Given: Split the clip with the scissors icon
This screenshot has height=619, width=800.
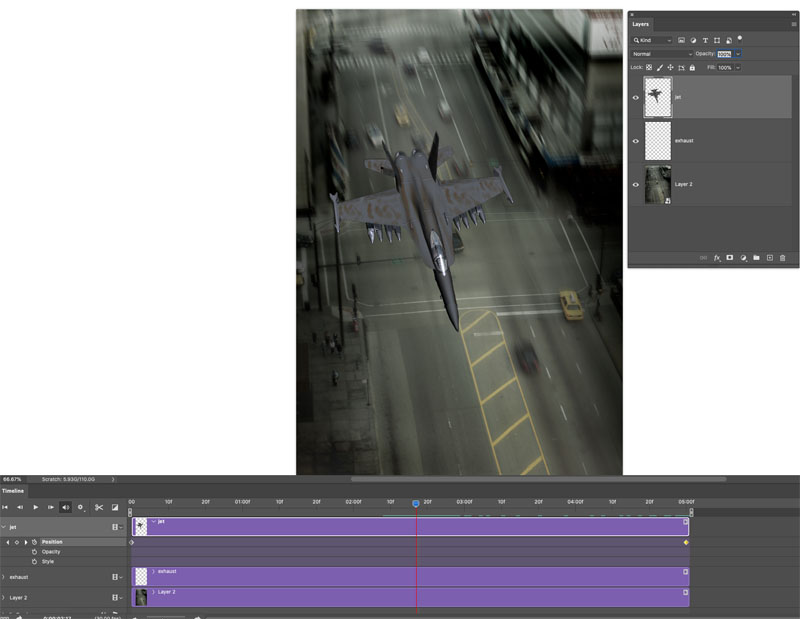Looking at the screenshot, I should click(x=99, y=507).
